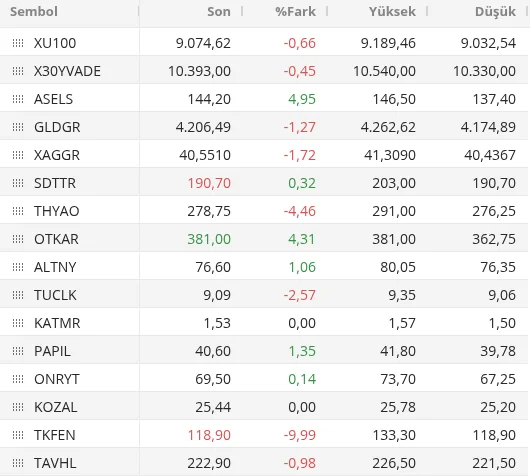Viewport: 530px width, 476px height.
Task: Select the XAGGR symbol name
Action: 57,155
